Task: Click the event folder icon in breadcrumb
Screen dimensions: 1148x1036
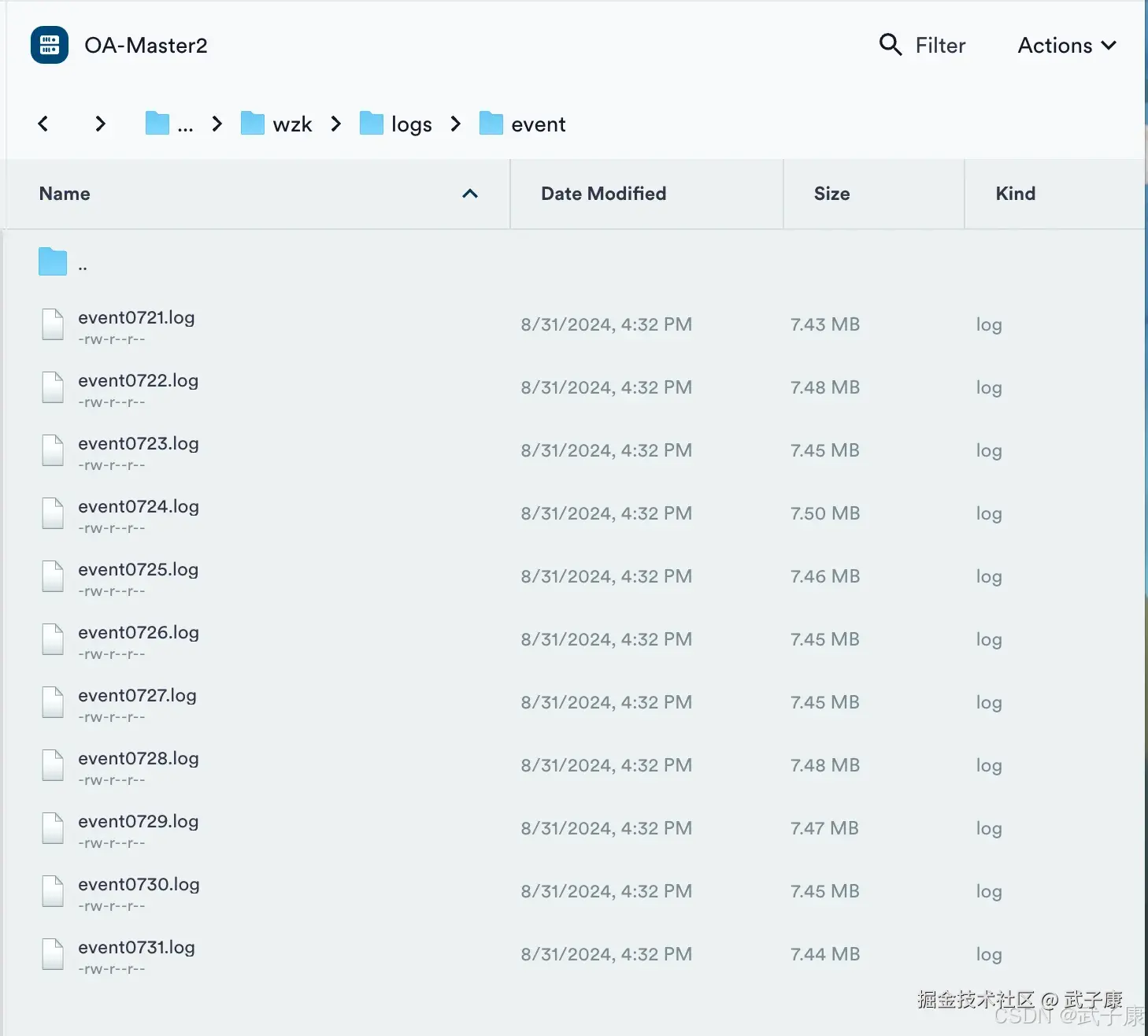Action: click(491, 124)
